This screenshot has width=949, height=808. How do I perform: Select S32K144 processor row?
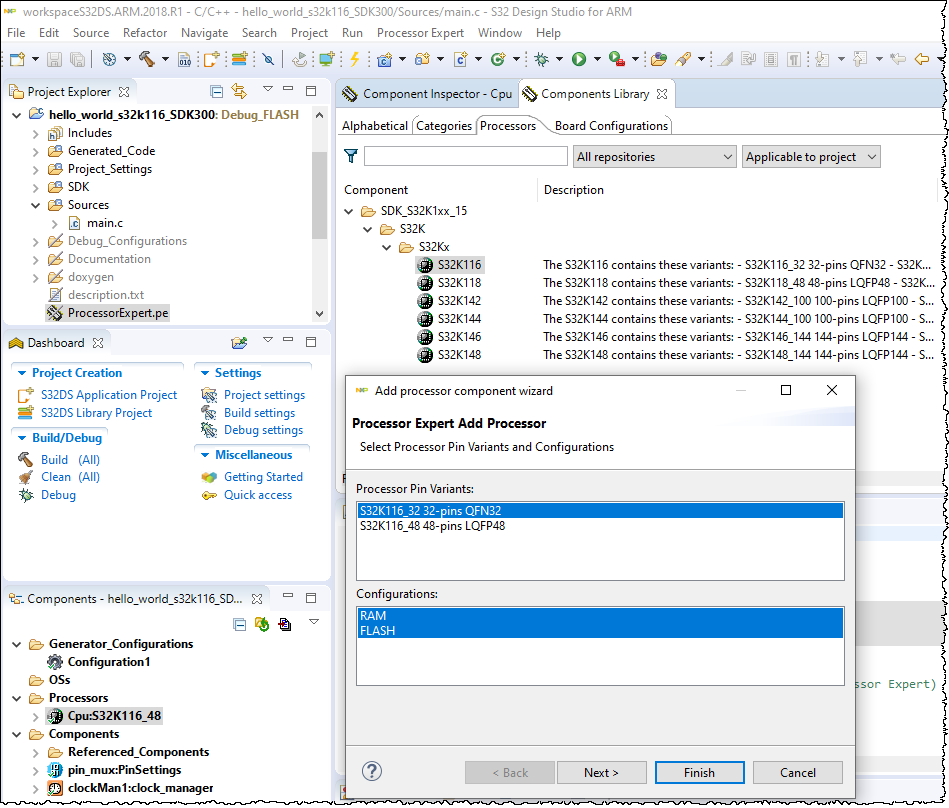point(459,319)
